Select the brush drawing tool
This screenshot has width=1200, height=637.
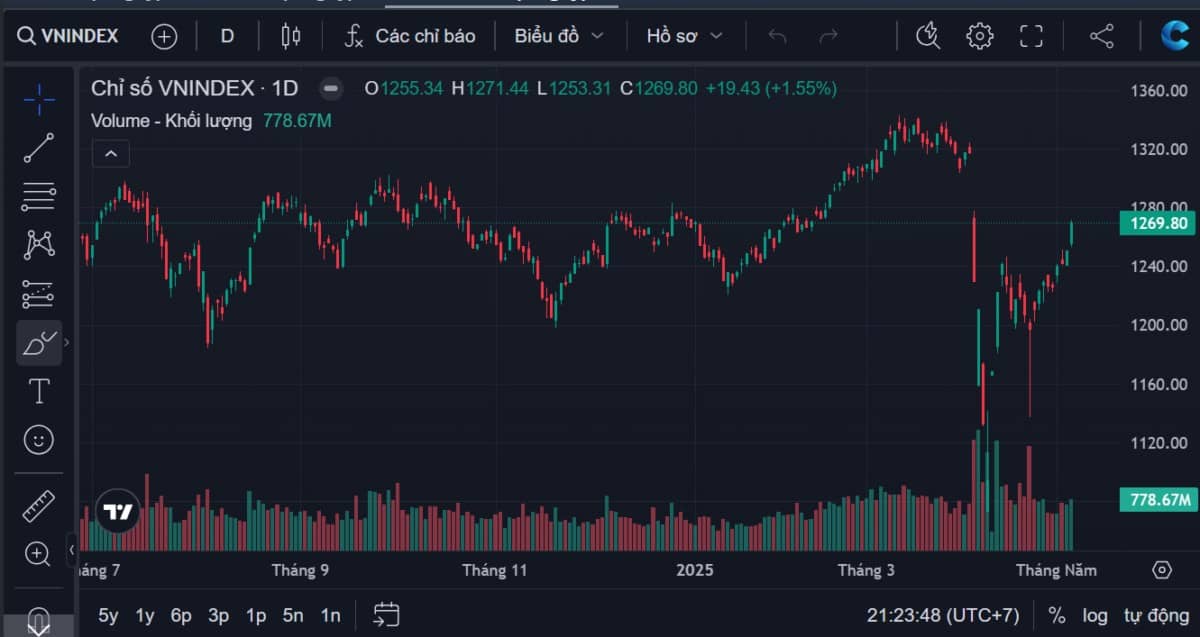pos(39,344)
